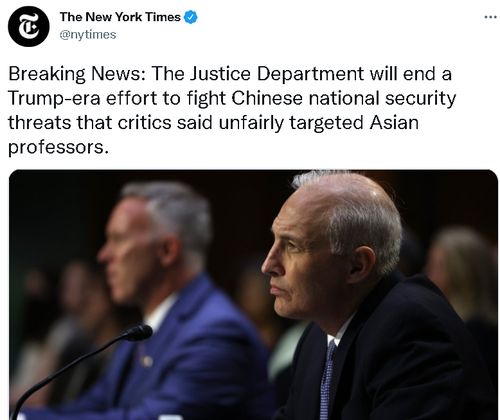
Task: Open the three-dot more options menu
Action: [x=490, y=17]
